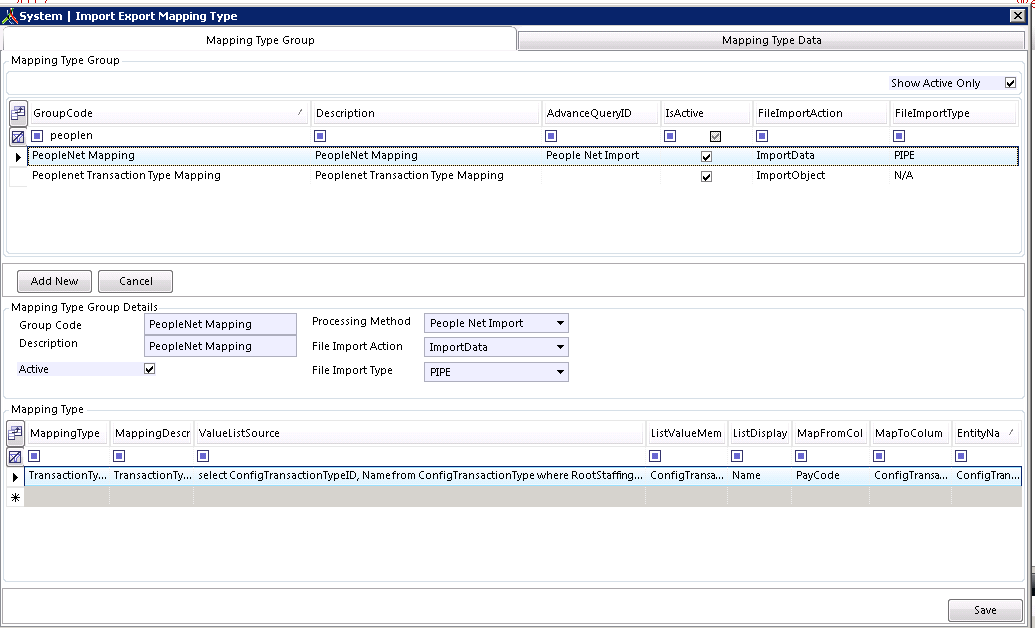Select the 'select ConfigTransactionTypeID' ValueListSource cell

click(420, 475)
